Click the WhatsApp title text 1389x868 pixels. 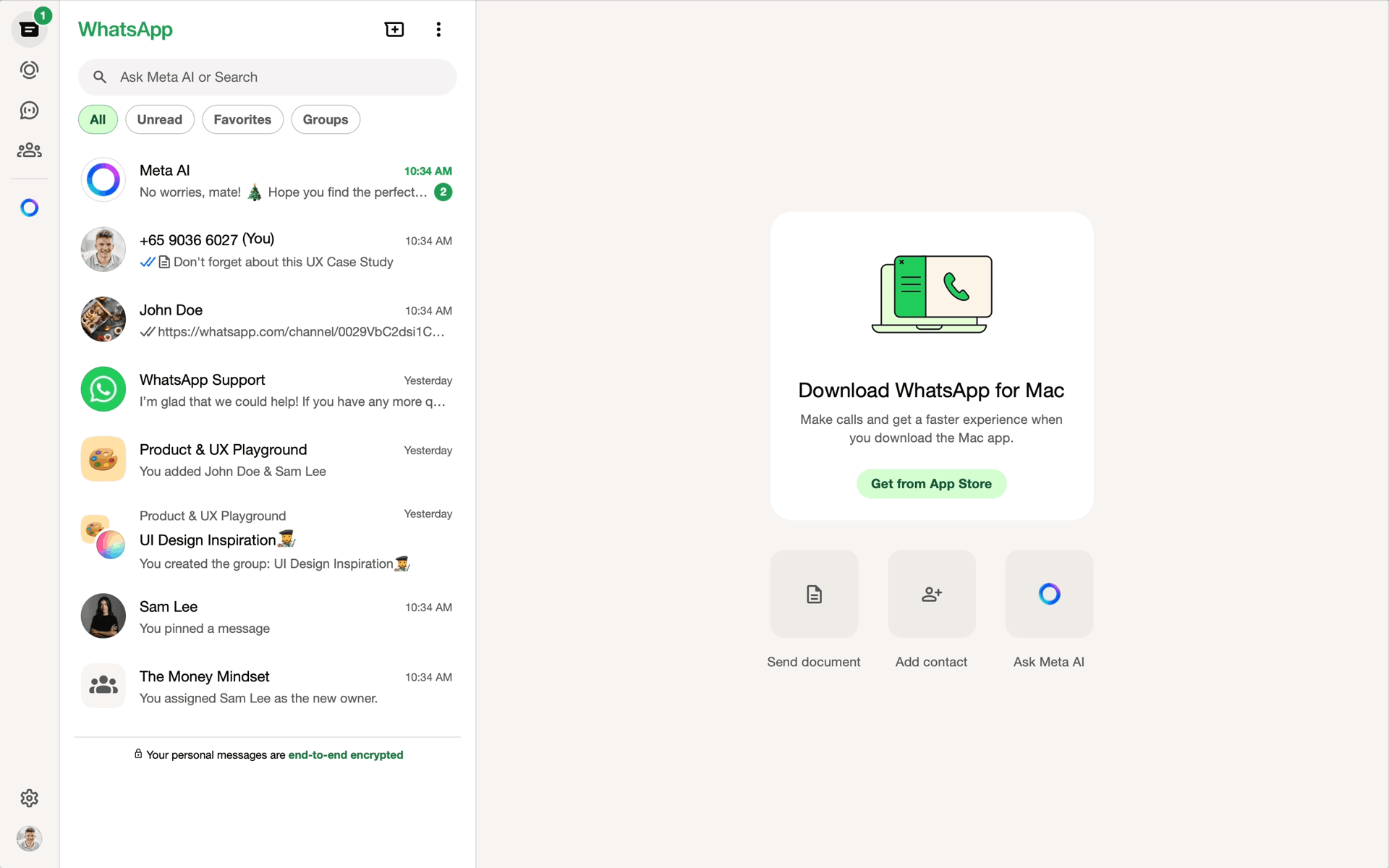[125, 30]
